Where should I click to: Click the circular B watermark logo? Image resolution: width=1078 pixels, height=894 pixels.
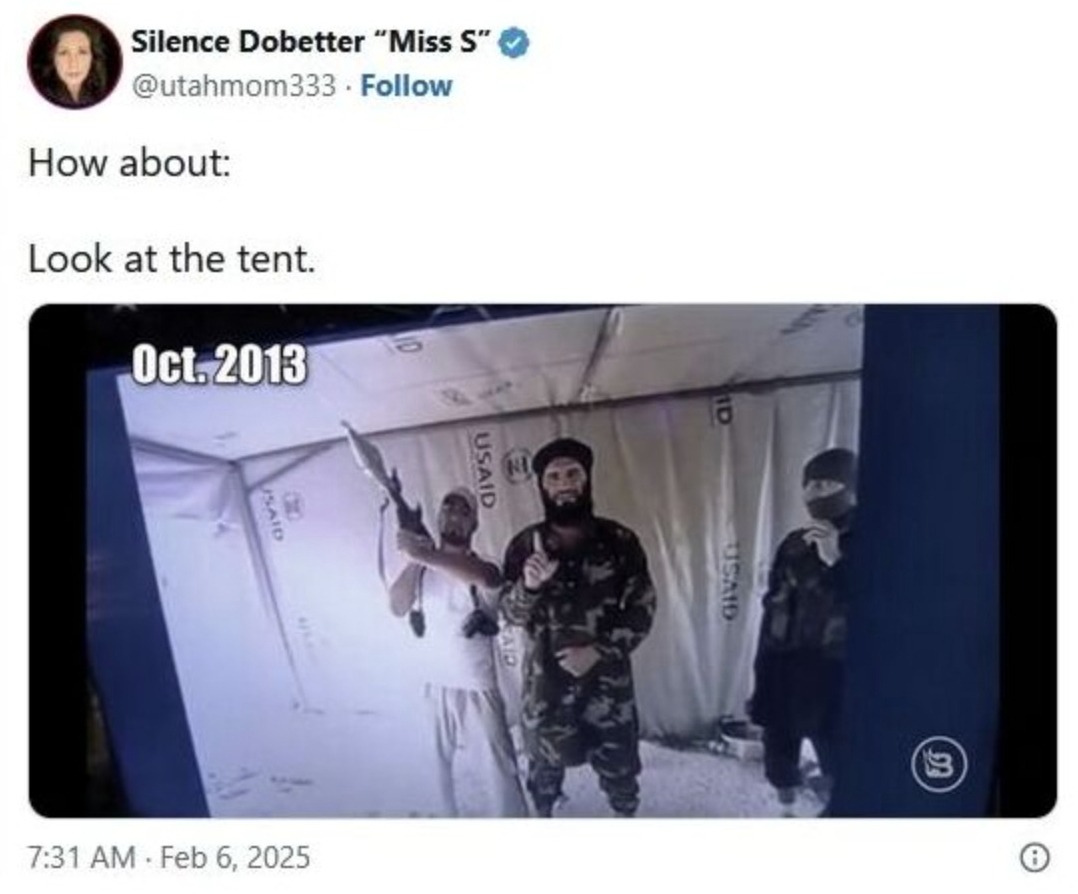tap(939, 764)
